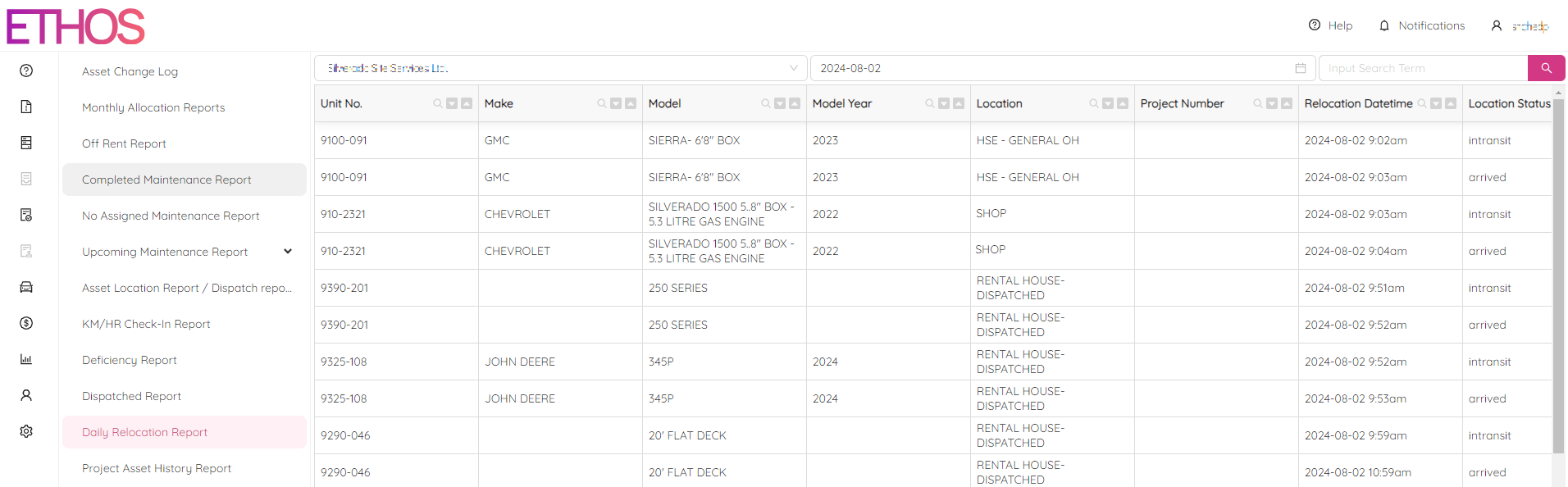Click the search icon in Unit No. column

pyautogui.click(x=438, y=103)
